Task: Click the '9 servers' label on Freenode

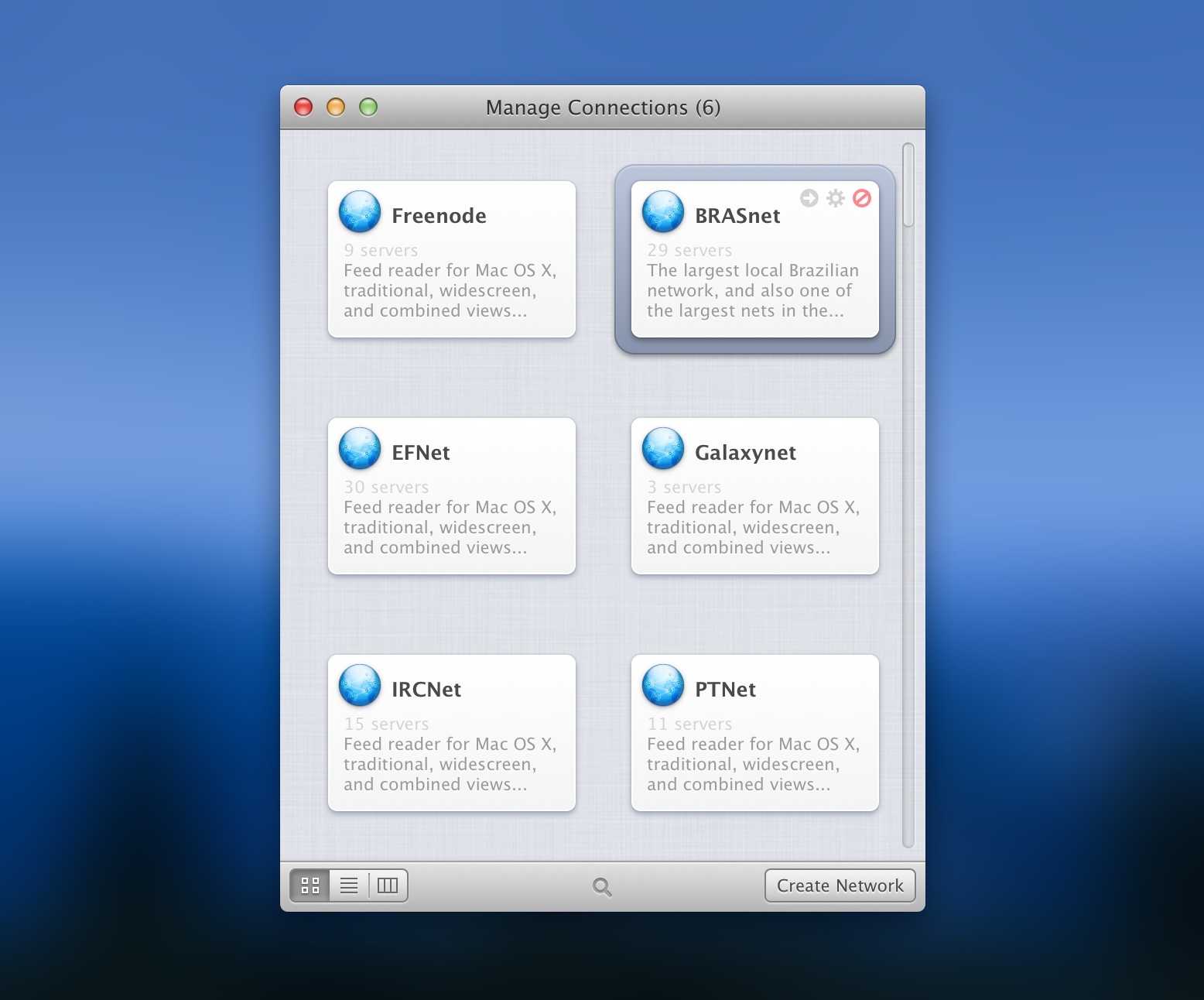Action: point(381,250)
